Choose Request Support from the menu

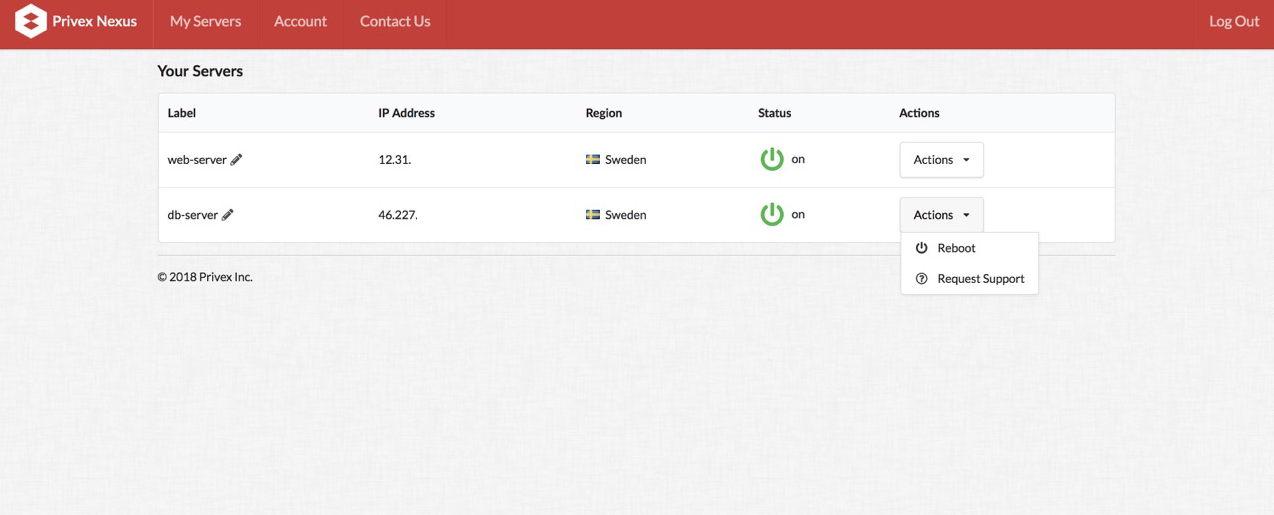[x=970, y=279]
